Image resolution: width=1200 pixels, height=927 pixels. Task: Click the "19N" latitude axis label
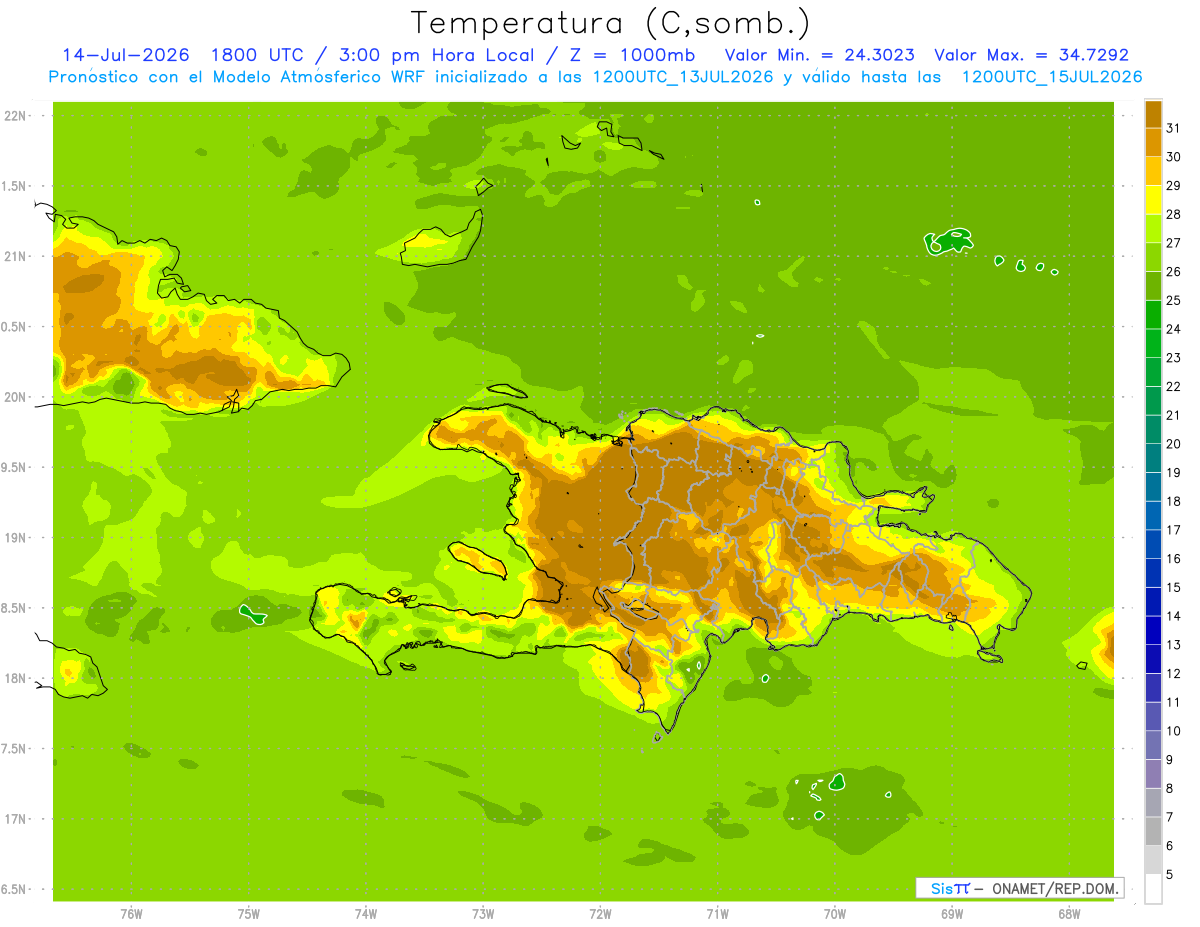tap(15, 538)
